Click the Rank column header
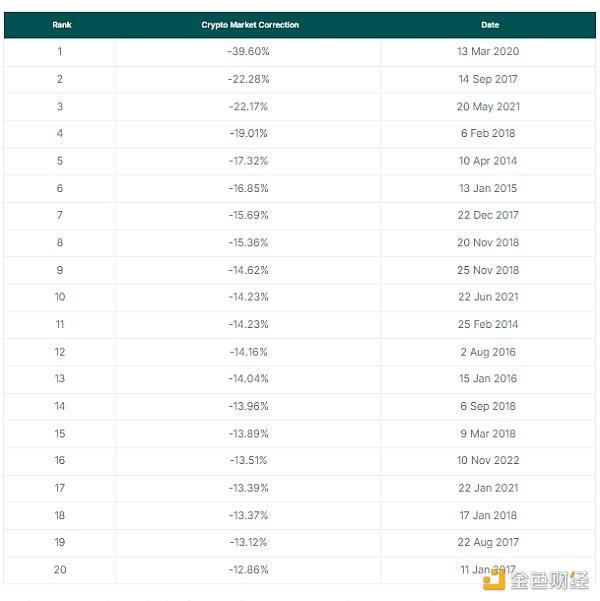Viewport: 600px width, 601px height. tap(61, 25)
